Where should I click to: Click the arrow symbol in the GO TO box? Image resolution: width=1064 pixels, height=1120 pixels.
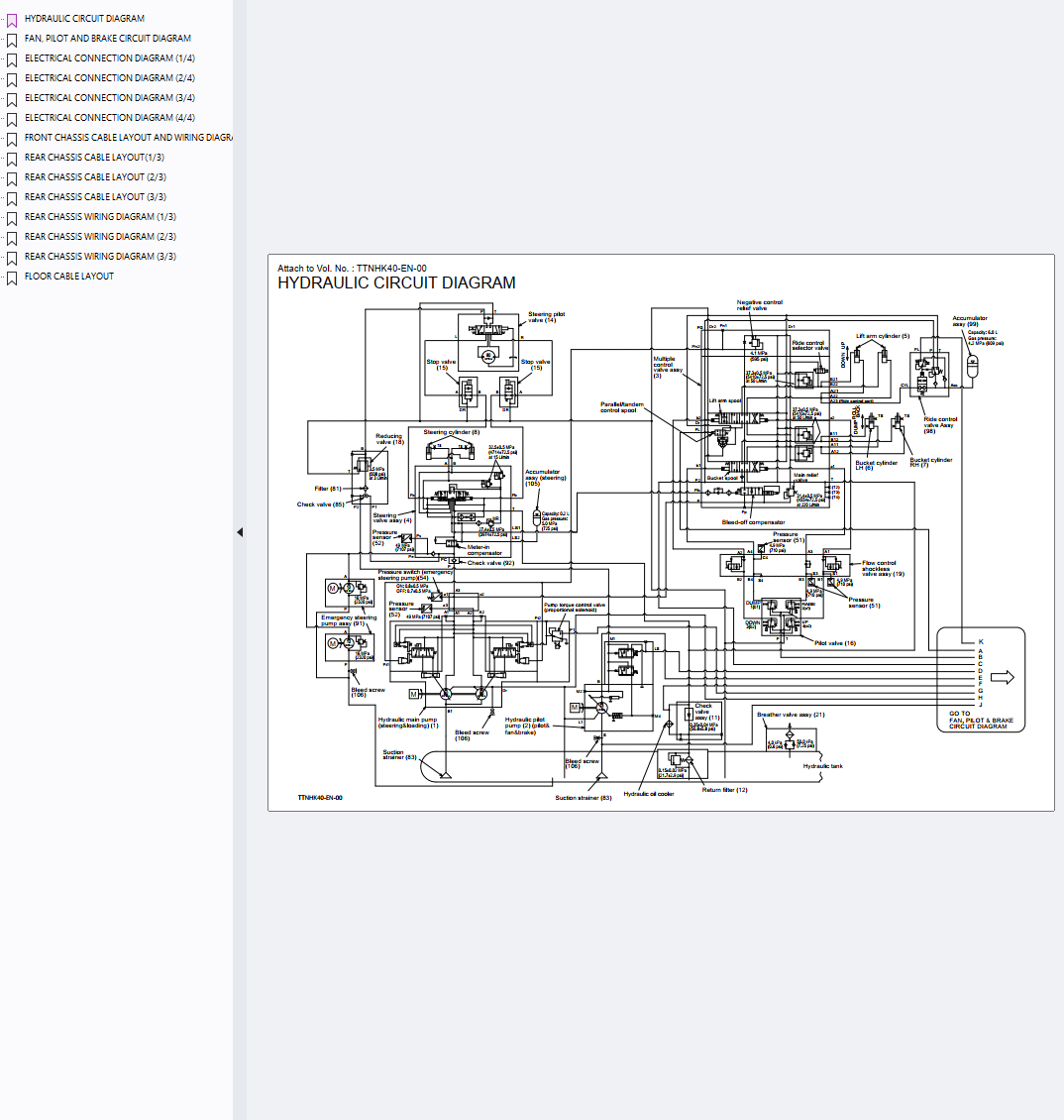point(1003,677)
